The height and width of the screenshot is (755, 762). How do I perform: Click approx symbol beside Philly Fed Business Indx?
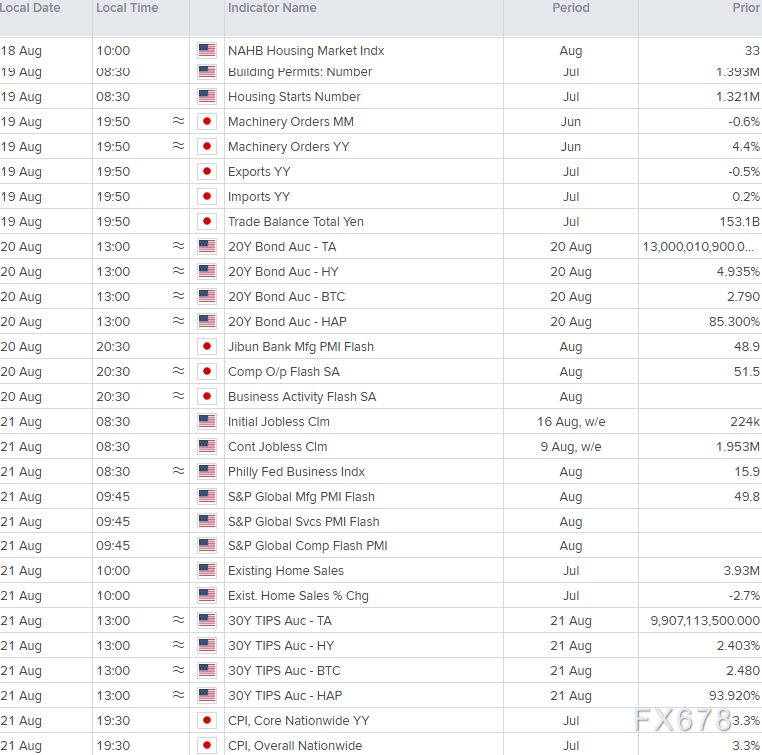click(x=178, y=472)
